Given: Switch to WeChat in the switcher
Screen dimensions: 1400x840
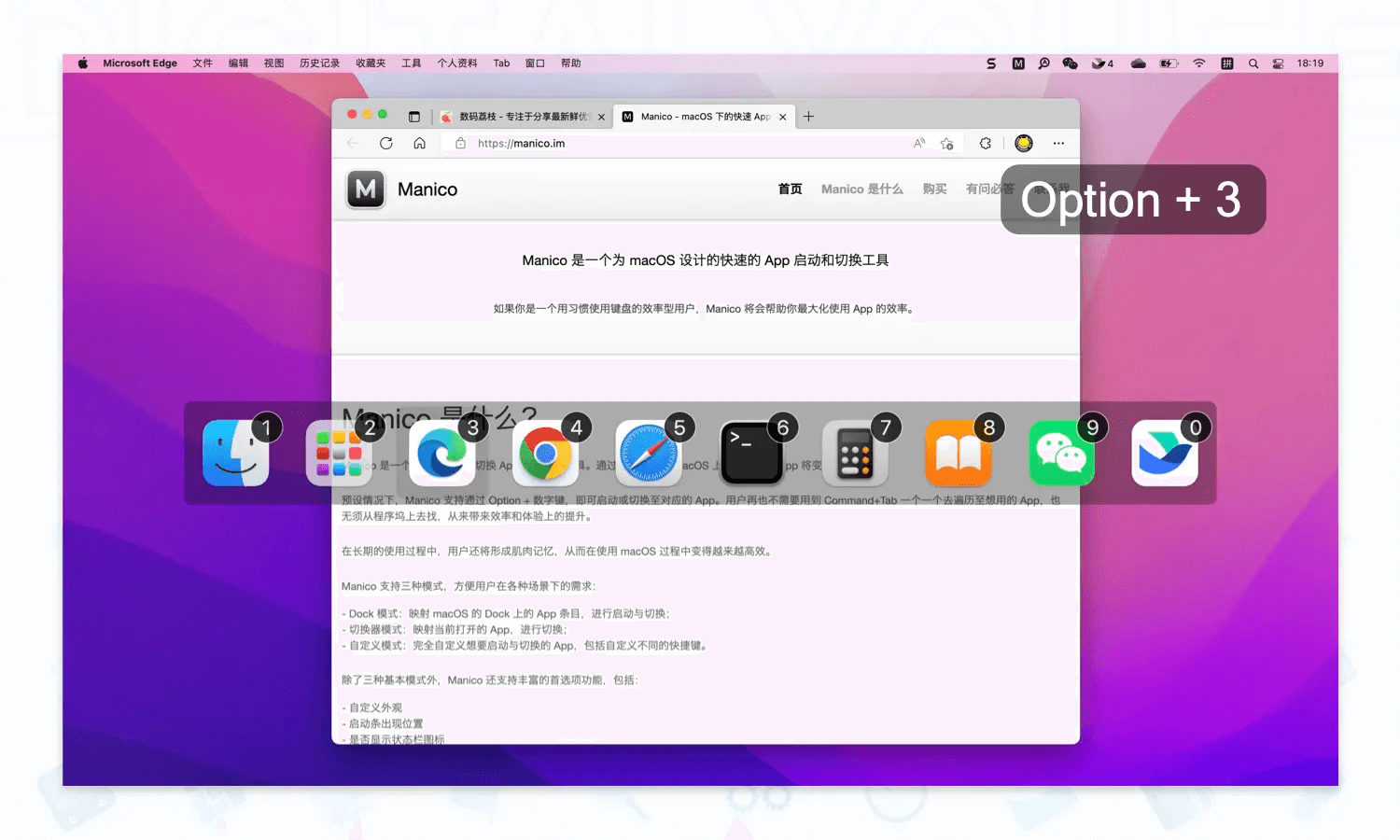Looking at the screenshot, I should click(1061, 454).
